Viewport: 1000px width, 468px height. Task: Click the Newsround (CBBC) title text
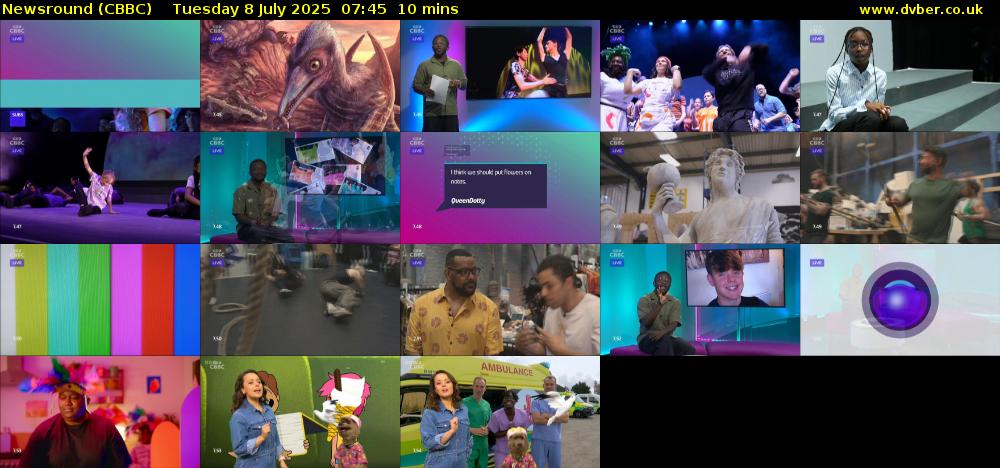(77, 9)
